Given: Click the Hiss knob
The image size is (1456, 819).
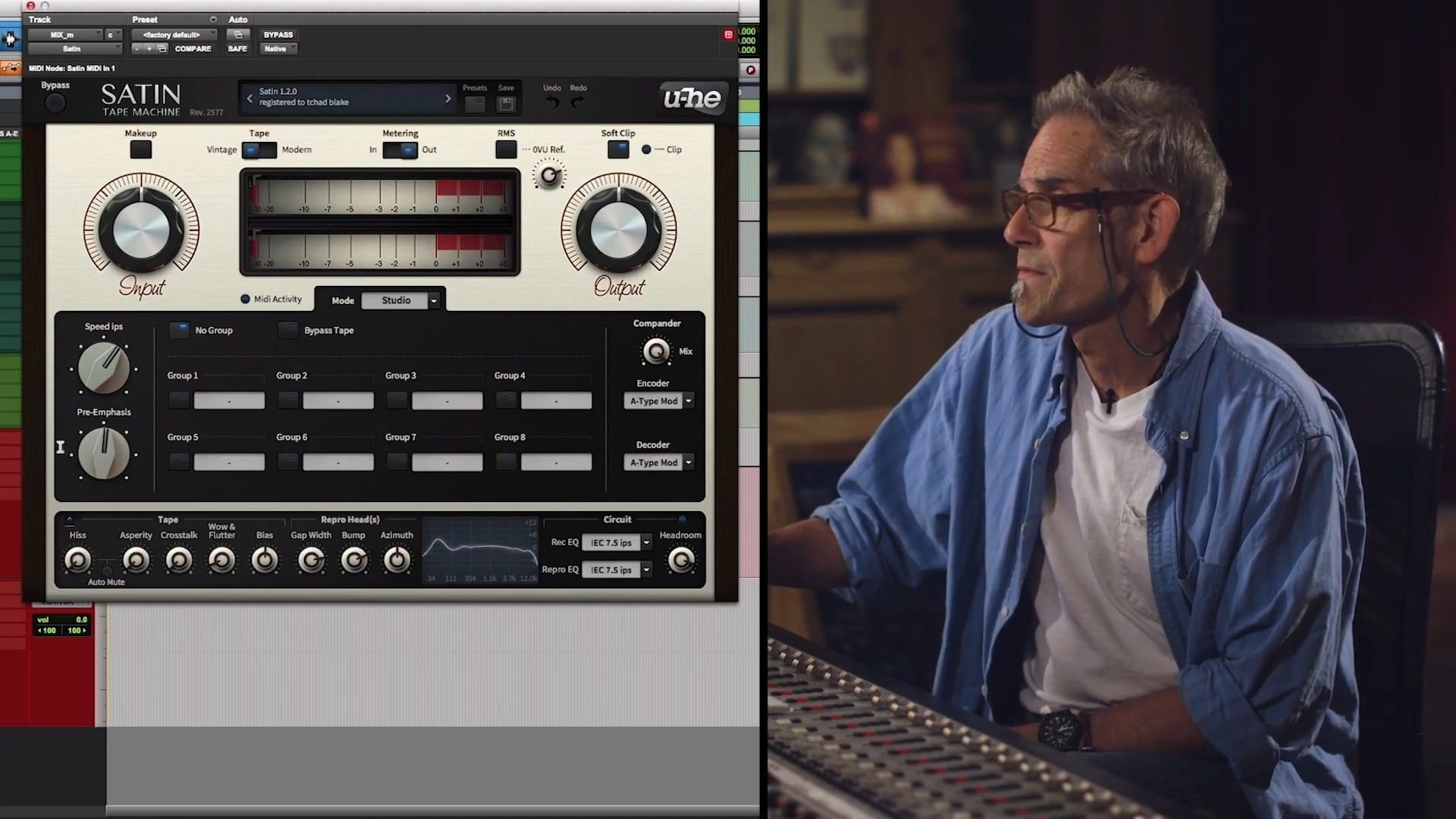Looking at the screenshot, I should pos(77,560).
